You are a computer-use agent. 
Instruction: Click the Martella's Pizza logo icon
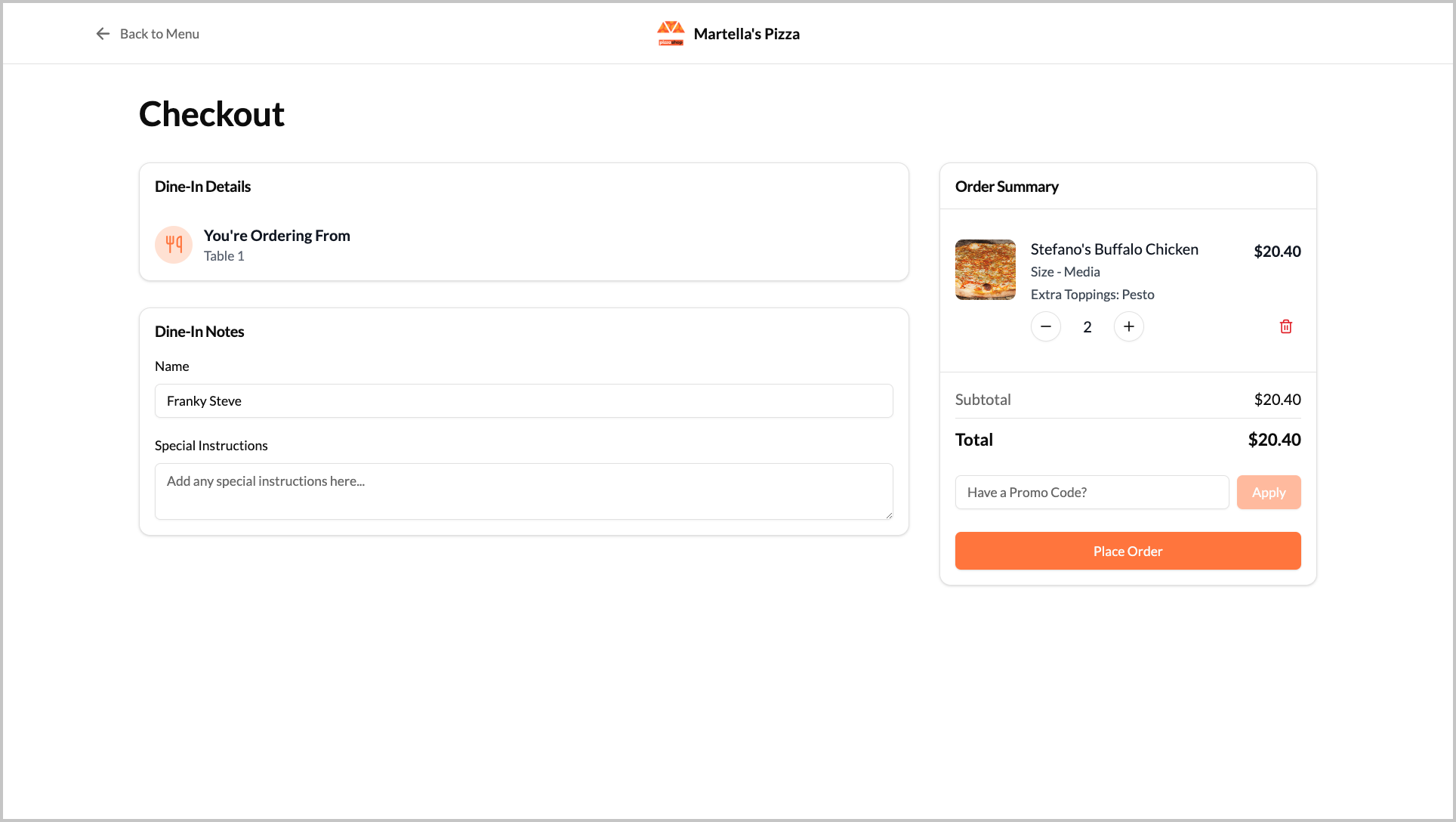click(x=670, y=33)
